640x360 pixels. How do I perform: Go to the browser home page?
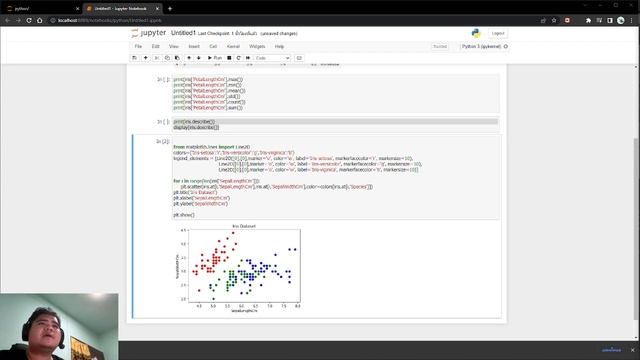click(x=40, y=20)
